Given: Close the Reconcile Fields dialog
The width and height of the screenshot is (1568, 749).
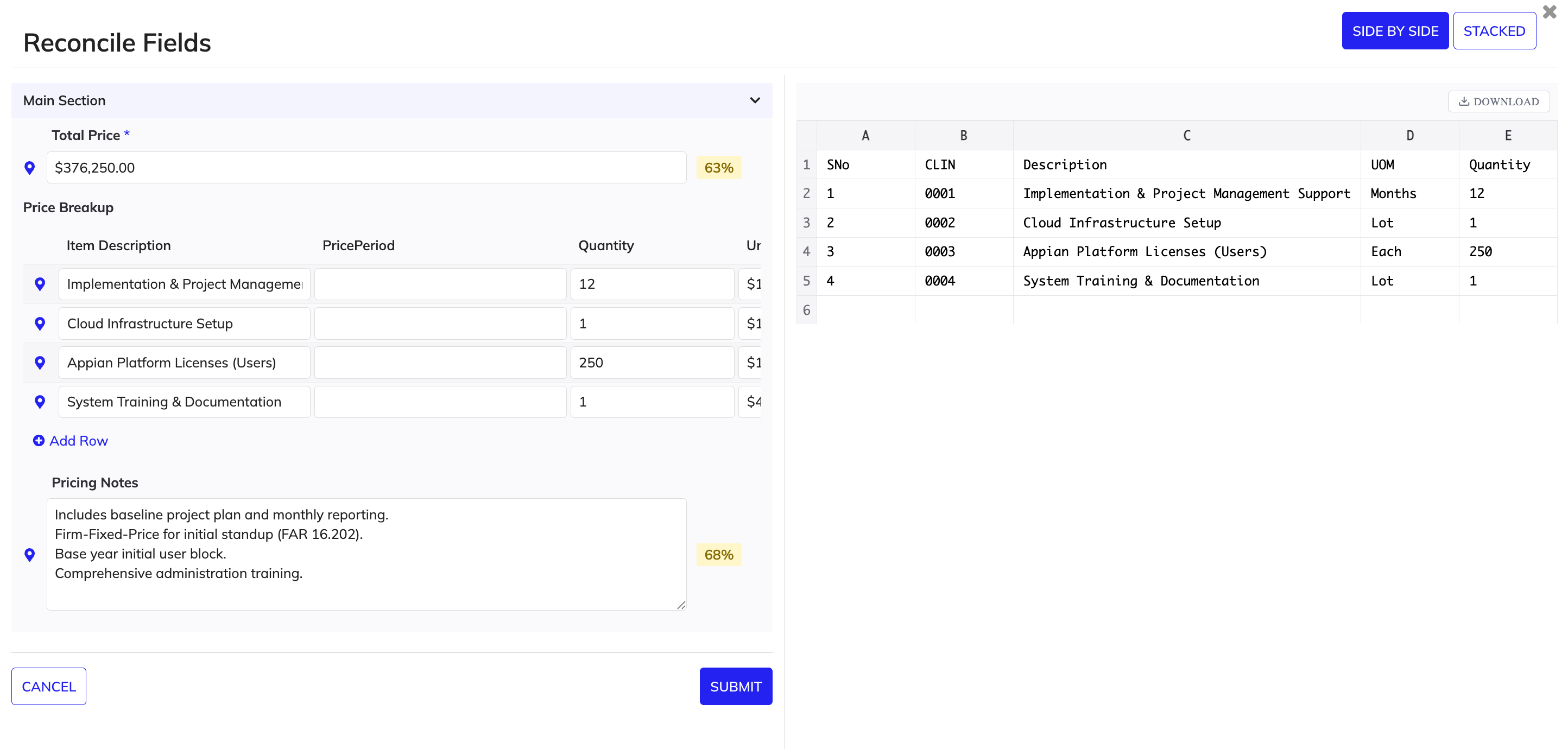Looking at the screenshot, I should [x=1549, y=11].
